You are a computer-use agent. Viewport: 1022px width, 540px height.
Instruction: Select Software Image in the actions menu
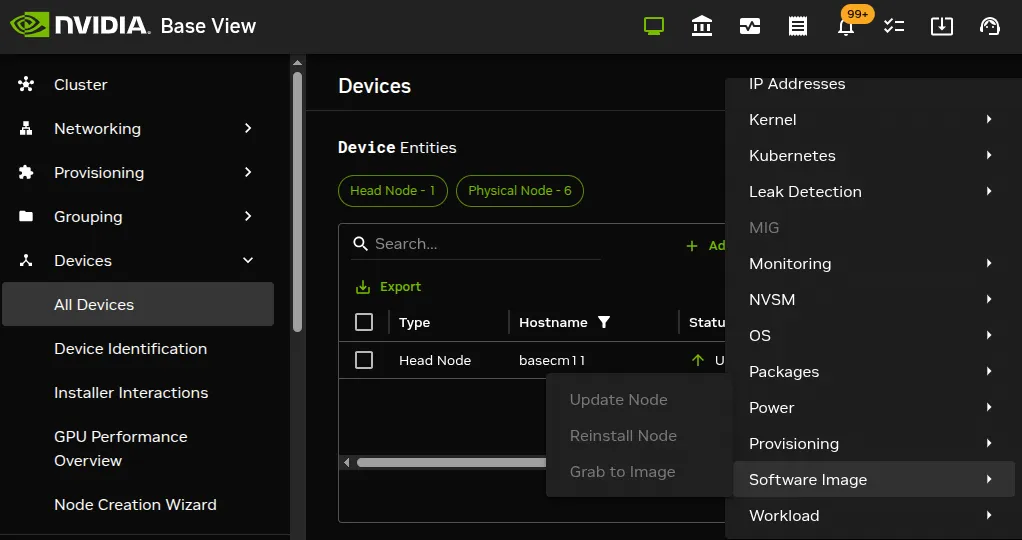point(873,479)
